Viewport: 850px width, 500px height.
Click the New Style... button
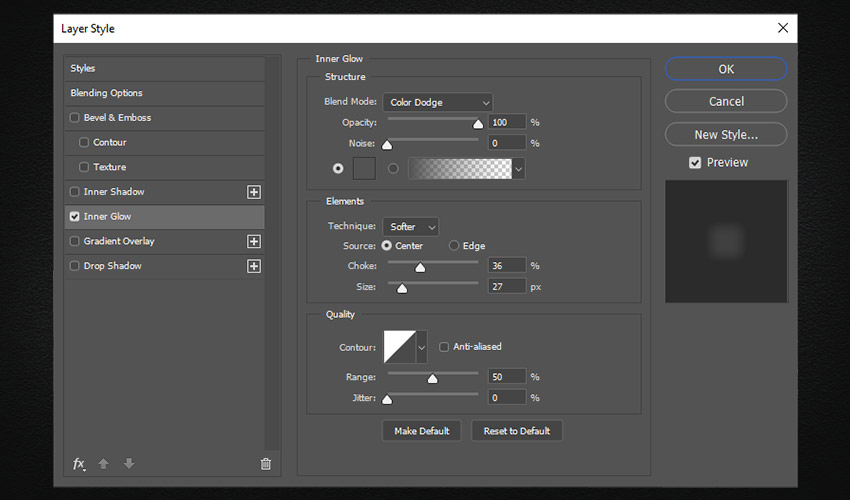point(725,134)
